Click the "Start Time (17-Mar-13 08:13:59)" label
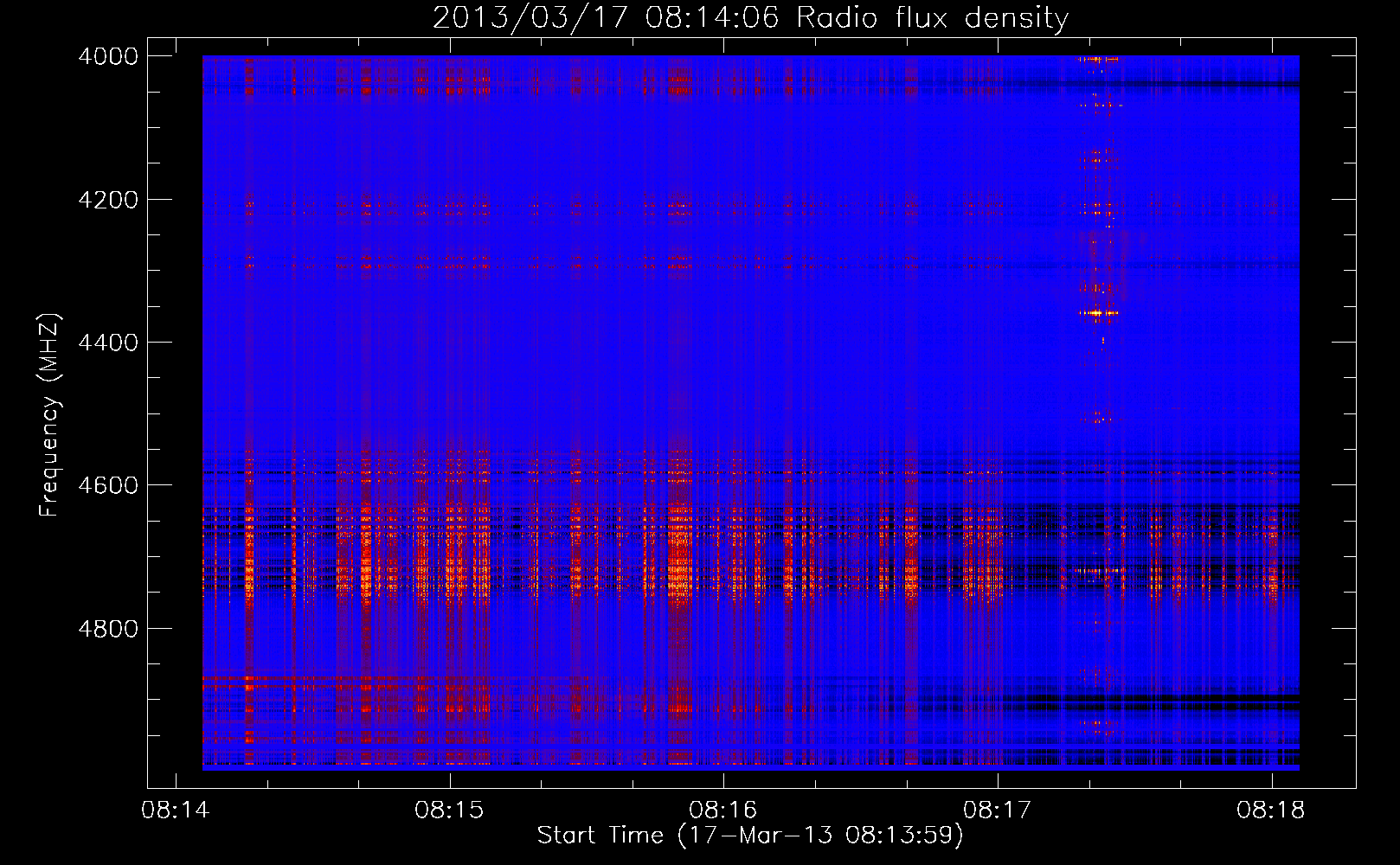The width and height of the screenshot is (1400, 865). coord(750,836)
